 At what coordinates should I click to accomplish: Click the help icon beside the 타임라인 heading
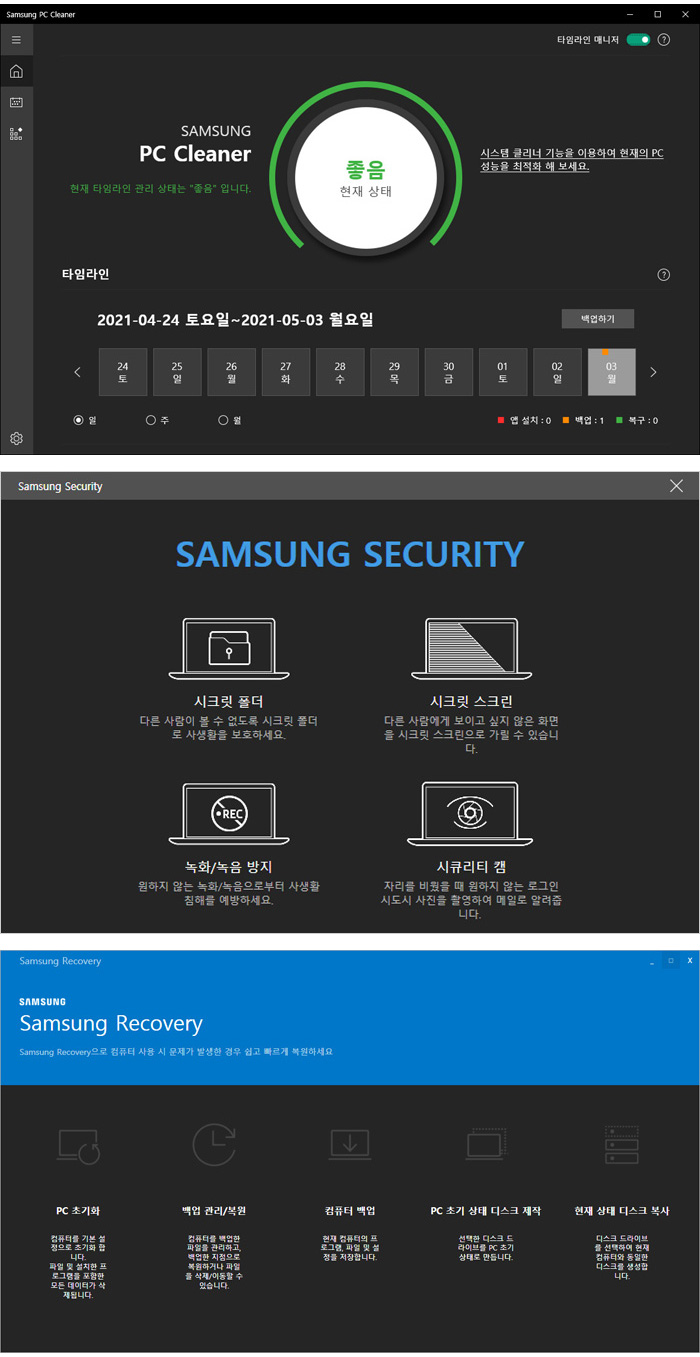[664, 274]
